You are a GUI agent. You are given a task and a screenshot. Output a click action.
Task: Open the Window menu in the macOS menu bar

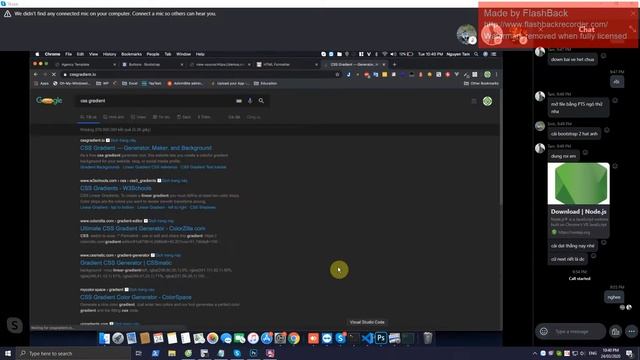pos(184,54)
